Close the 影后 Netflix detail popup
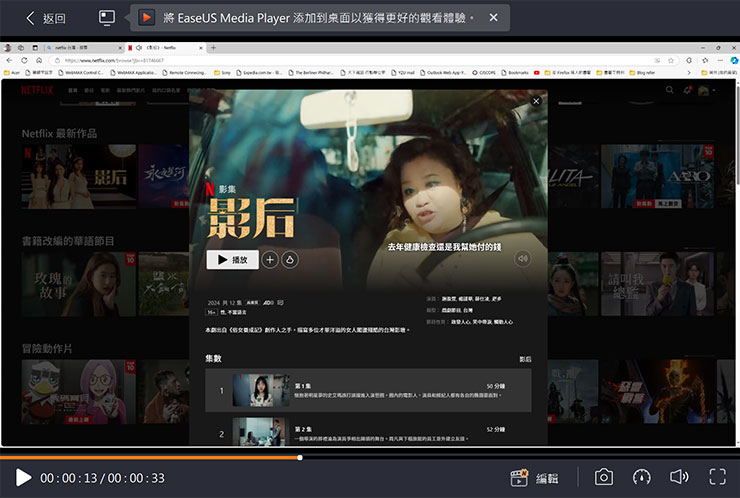740x498 pixels. [x=536, y=101]
